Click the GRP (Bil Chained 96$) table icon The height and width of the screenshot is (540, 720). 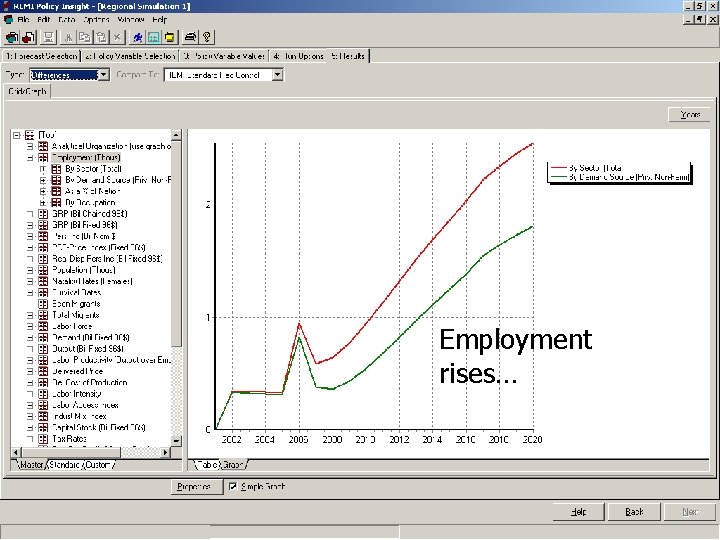point(43,214)
